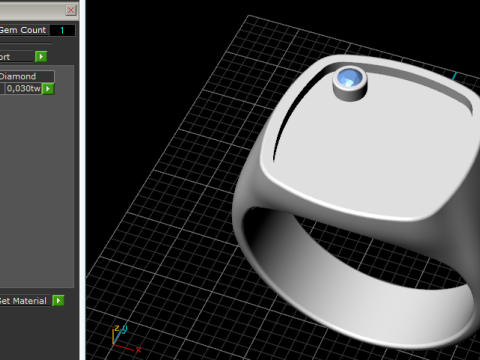The height and width of the screenshot is (360, 480).
Task: Click green arrow beside 0,030tw weight
Action: (x=48, y=89)
